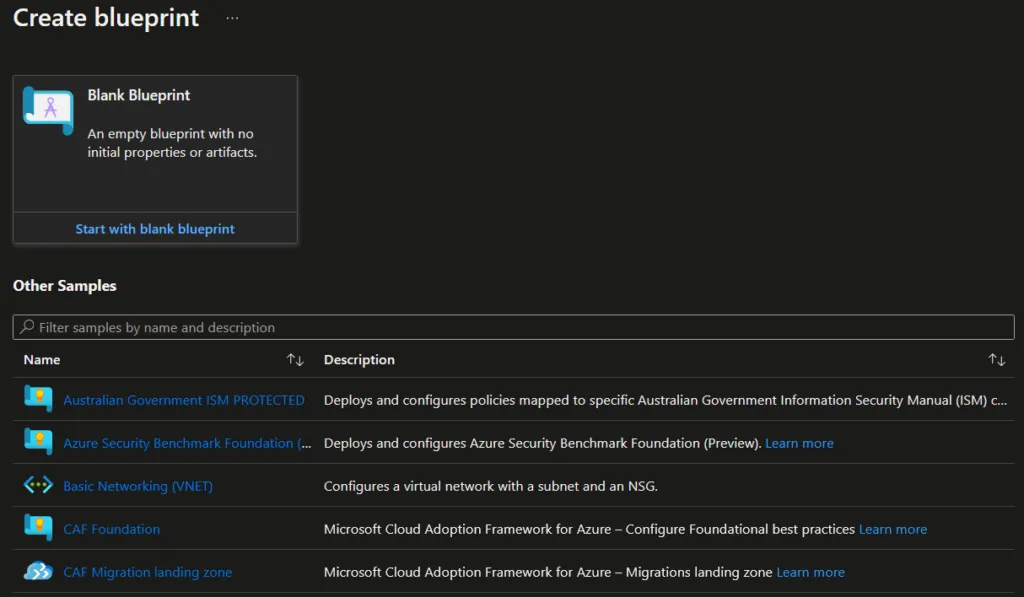Click 'An empty blueprint' description text
Screen dimensions: 1024x597
tap(172, 143)
